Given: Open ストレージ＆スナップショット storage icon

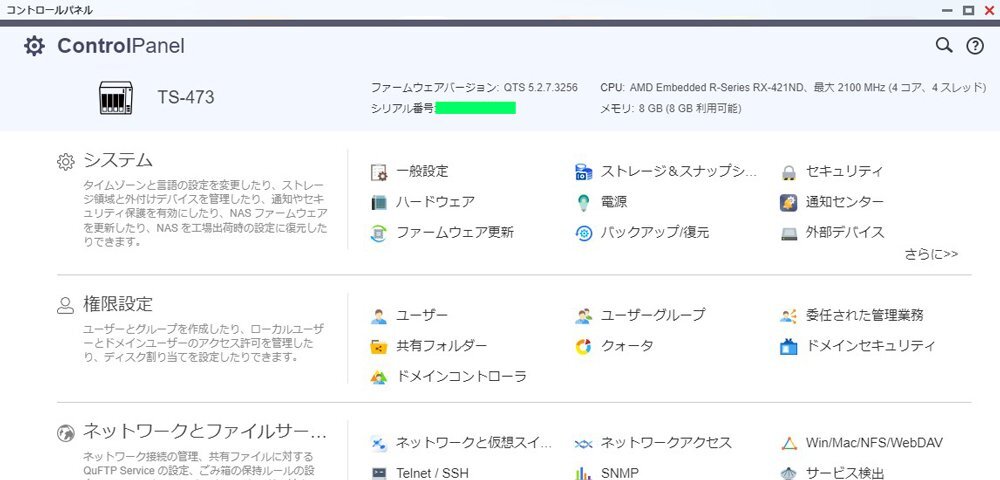Looking at the screenshot, I should pyautogui.click(x=584, y=172).
